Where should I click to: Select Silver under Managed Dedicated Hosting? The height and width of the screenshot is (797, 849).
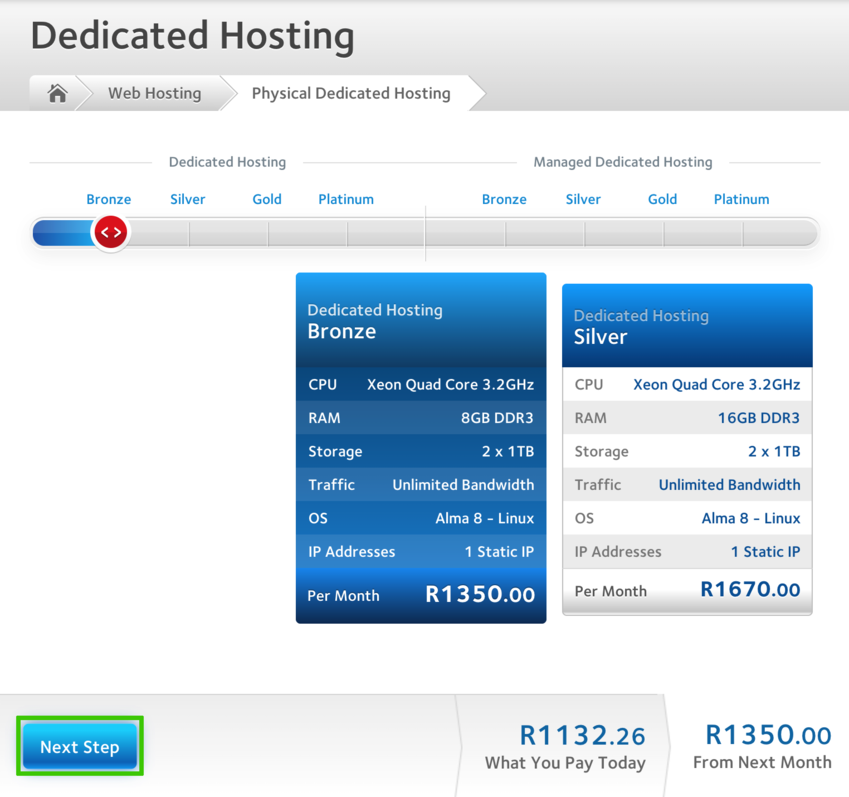[x=583, y=199]
